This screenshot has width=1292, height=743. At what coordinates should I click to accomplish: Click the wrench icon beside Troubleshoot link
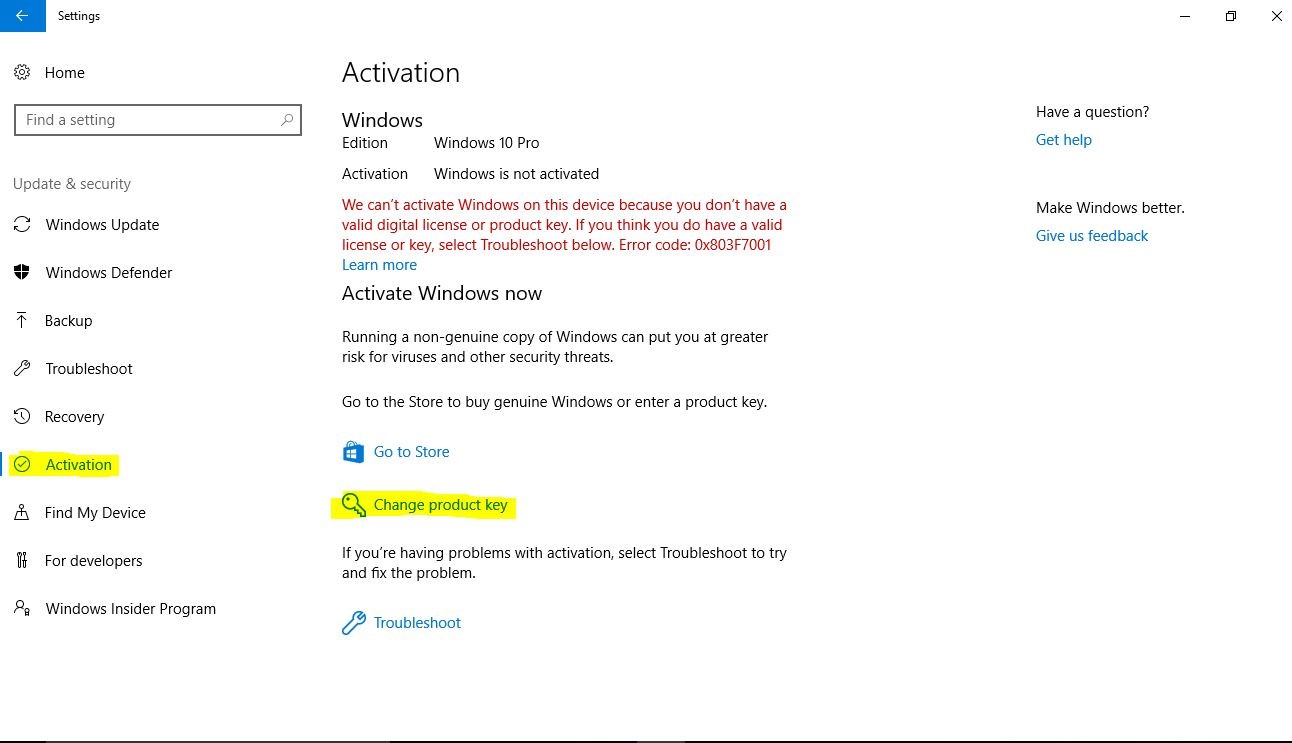tap(353, 623)
